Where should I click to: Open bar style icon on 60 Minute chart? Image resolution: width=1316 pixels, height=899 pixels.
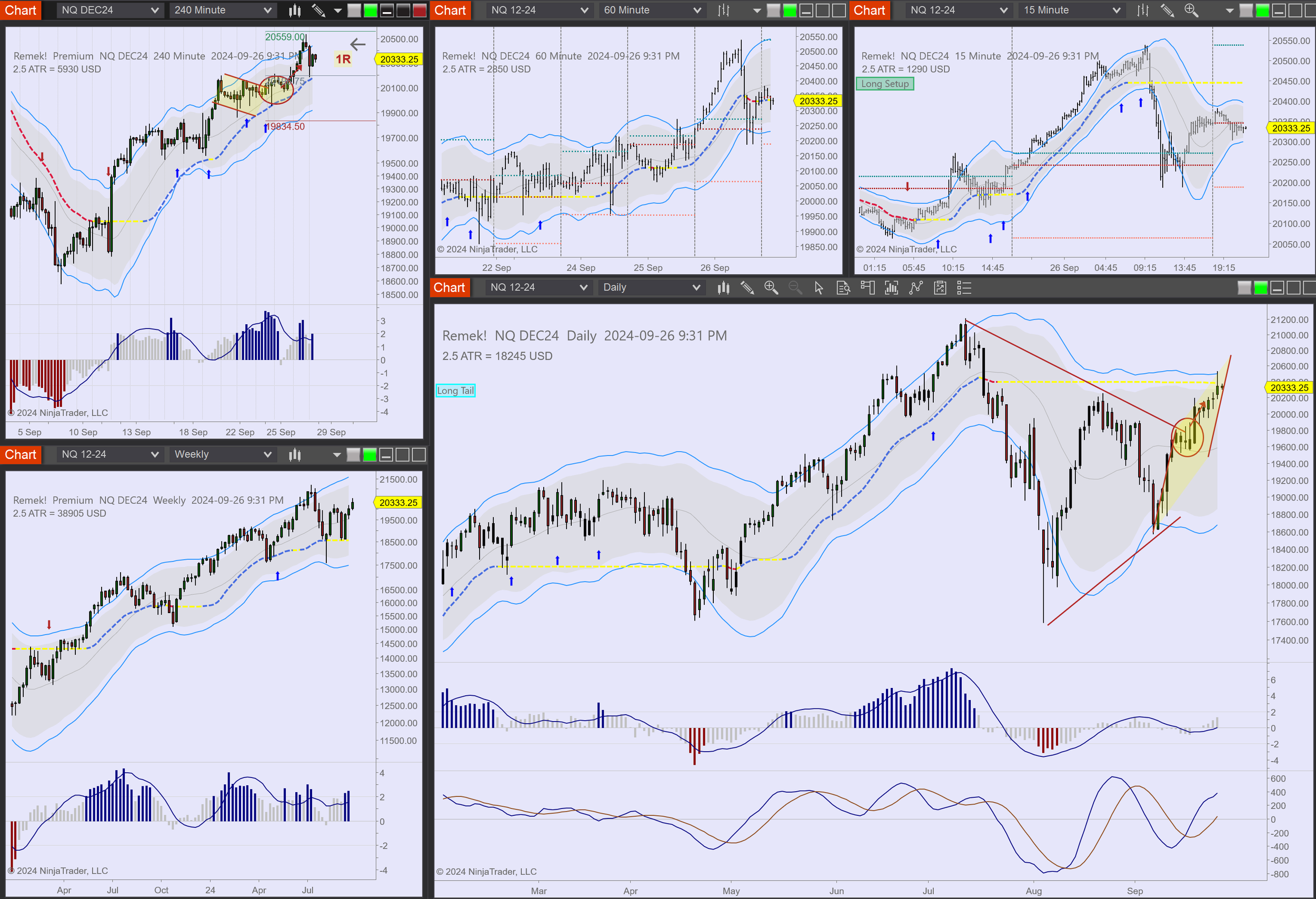(724, 10)
